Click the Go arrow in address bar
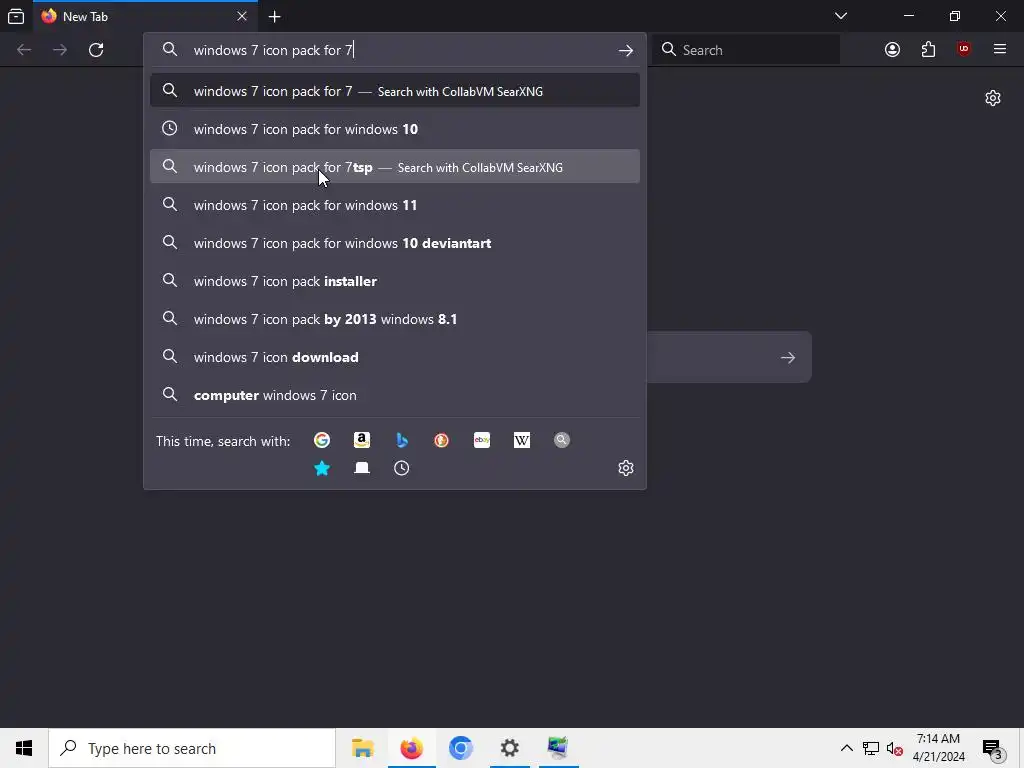The image size is (1024, 768). point(626,50)
